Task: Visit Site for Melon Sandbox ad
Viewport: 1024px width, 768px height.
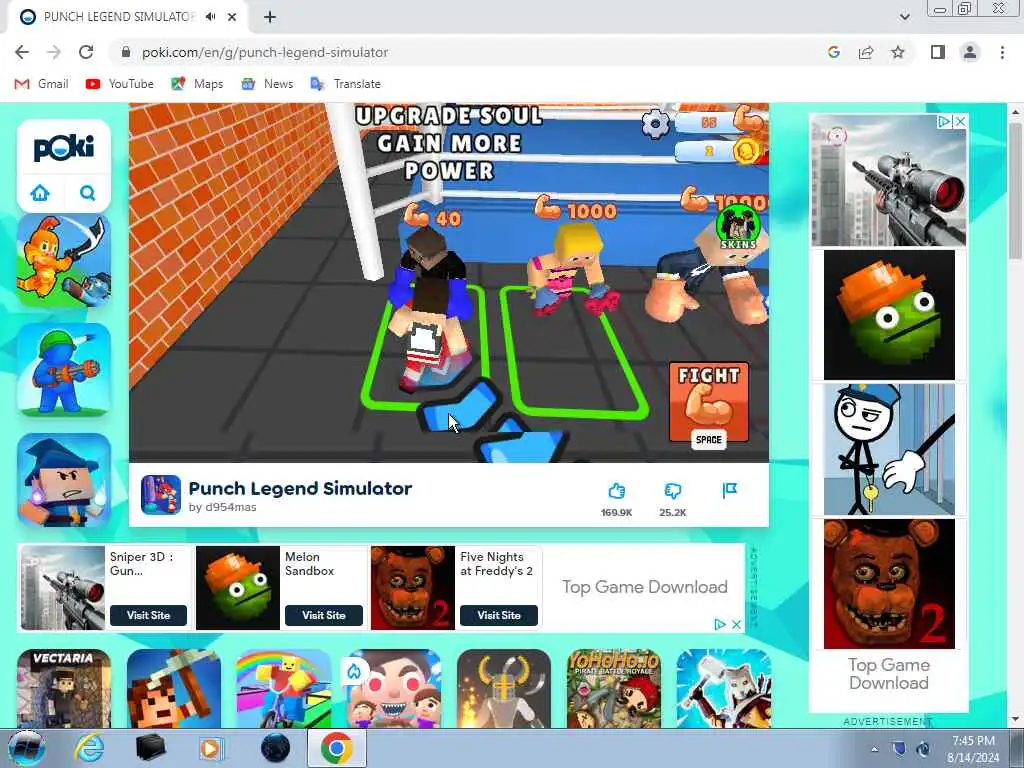Action: click(324, 615)
